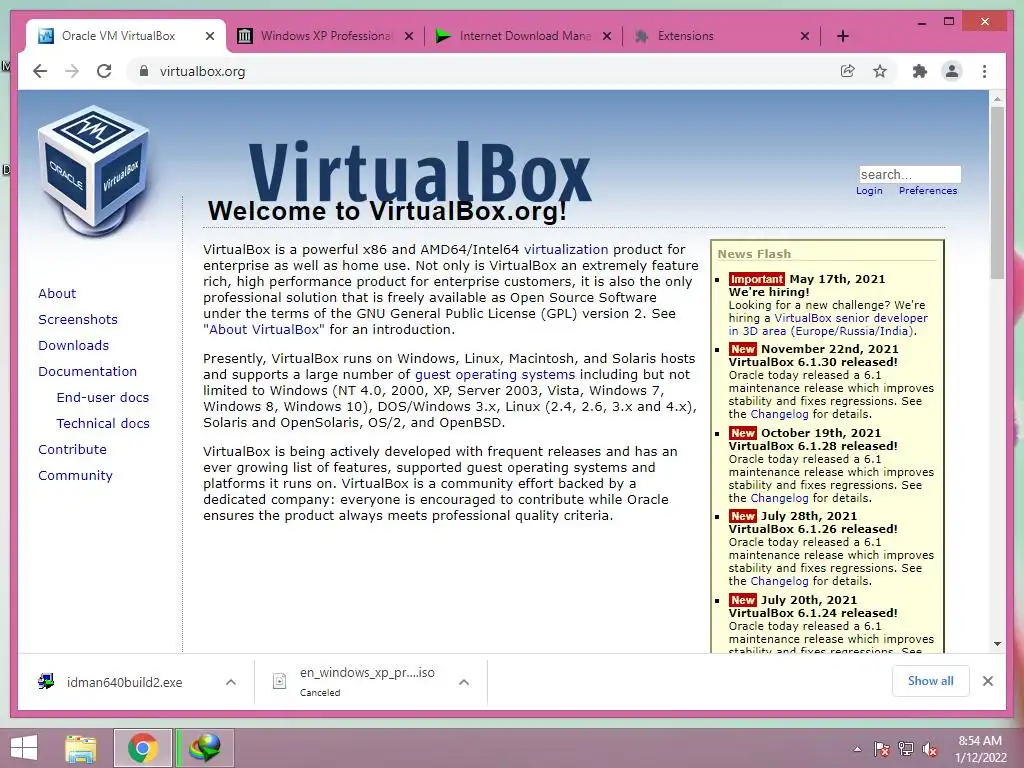Click the idman640build2.exe download item
This screenshot has width=1024, height=768.
click(124, 682)
